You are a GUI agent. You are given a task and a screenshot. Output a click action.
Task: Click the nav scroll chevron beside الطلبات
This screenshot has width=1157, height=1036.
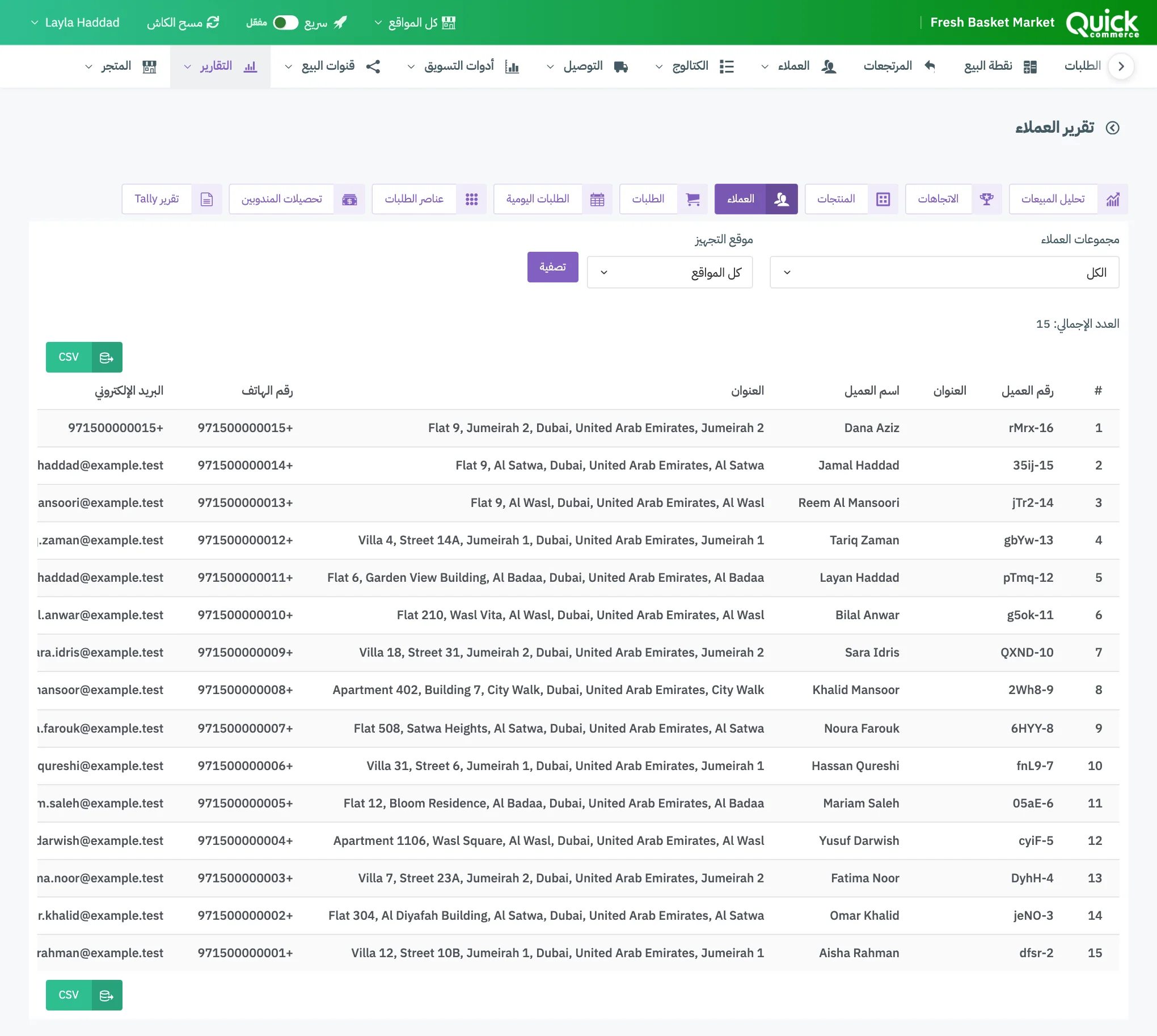tap(1121, 66)
